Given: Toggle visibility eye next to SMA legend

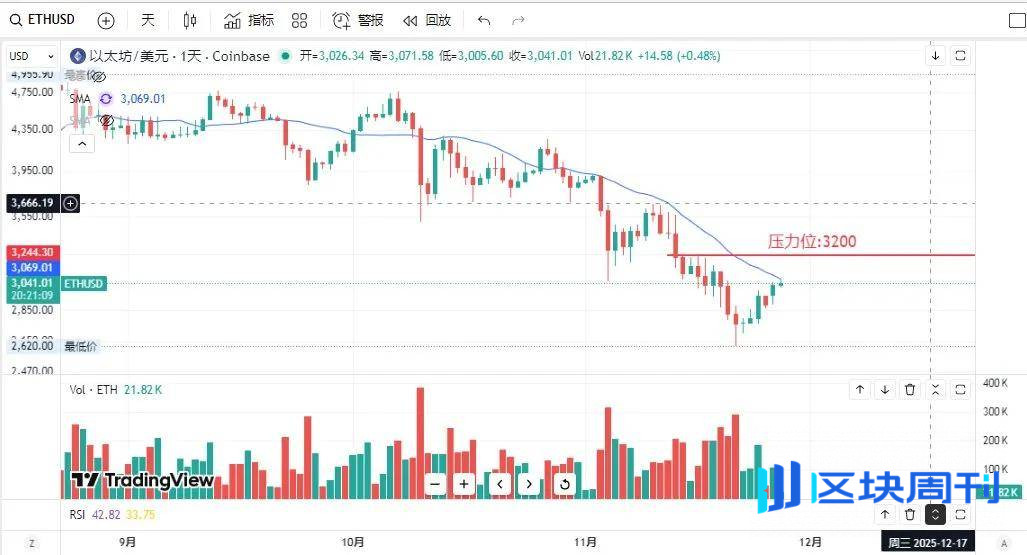Looking at the screenshot, I should 105,120.
